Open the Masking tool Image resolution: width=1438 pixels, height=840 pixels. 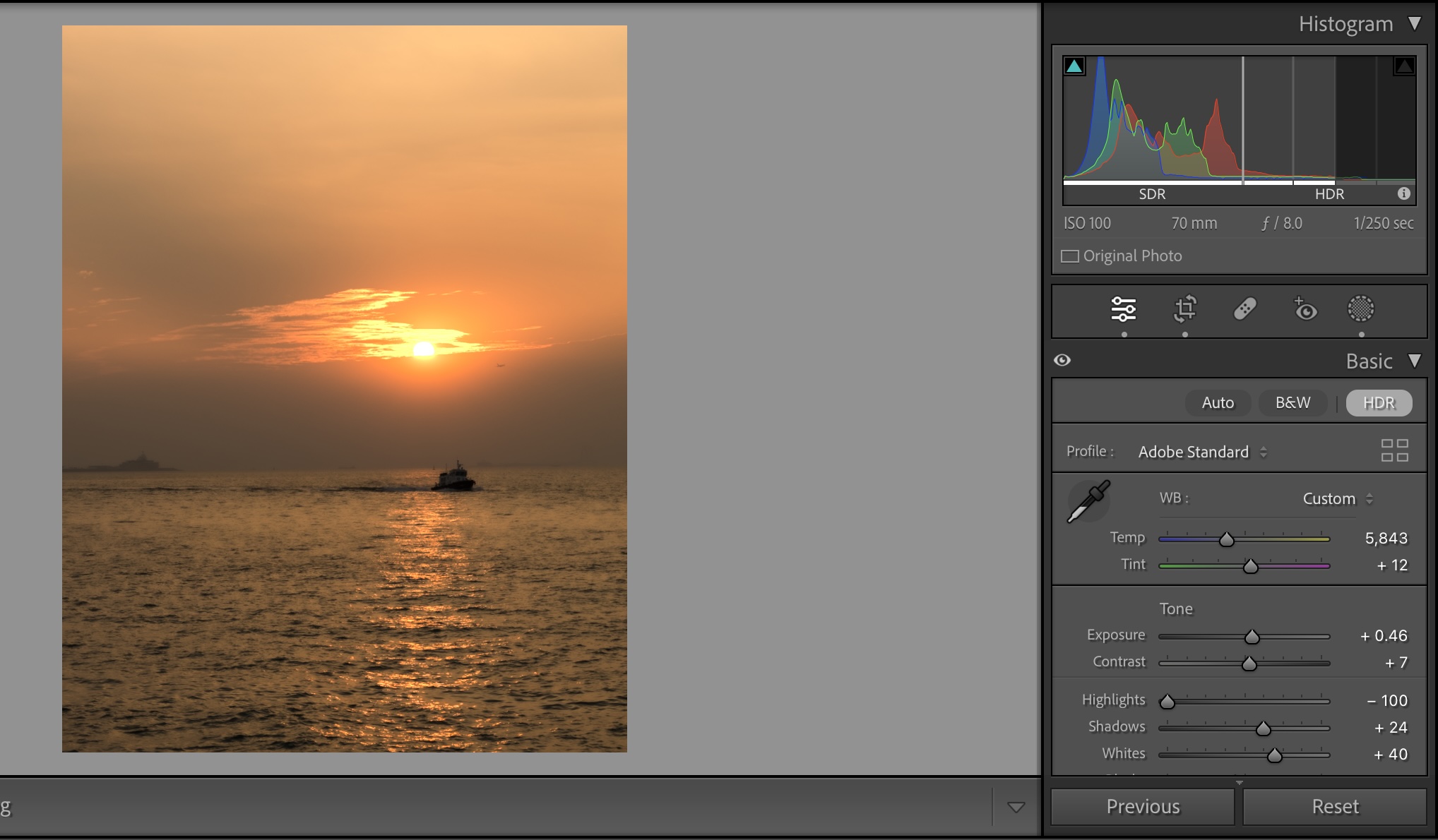coord(1360,309)
